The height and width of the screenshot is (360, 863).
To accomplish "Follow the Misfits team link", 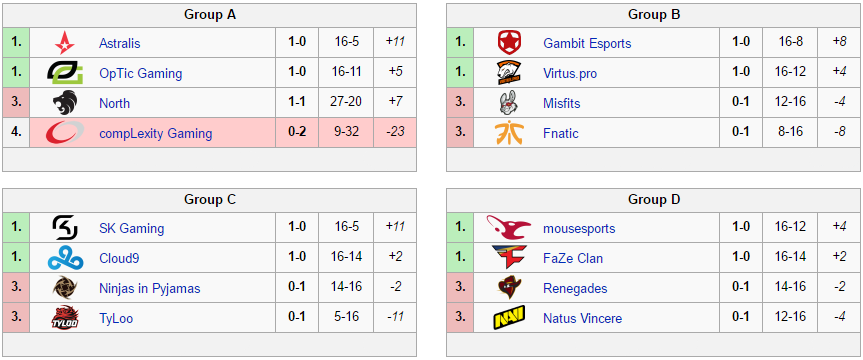I will coord(561,103).
